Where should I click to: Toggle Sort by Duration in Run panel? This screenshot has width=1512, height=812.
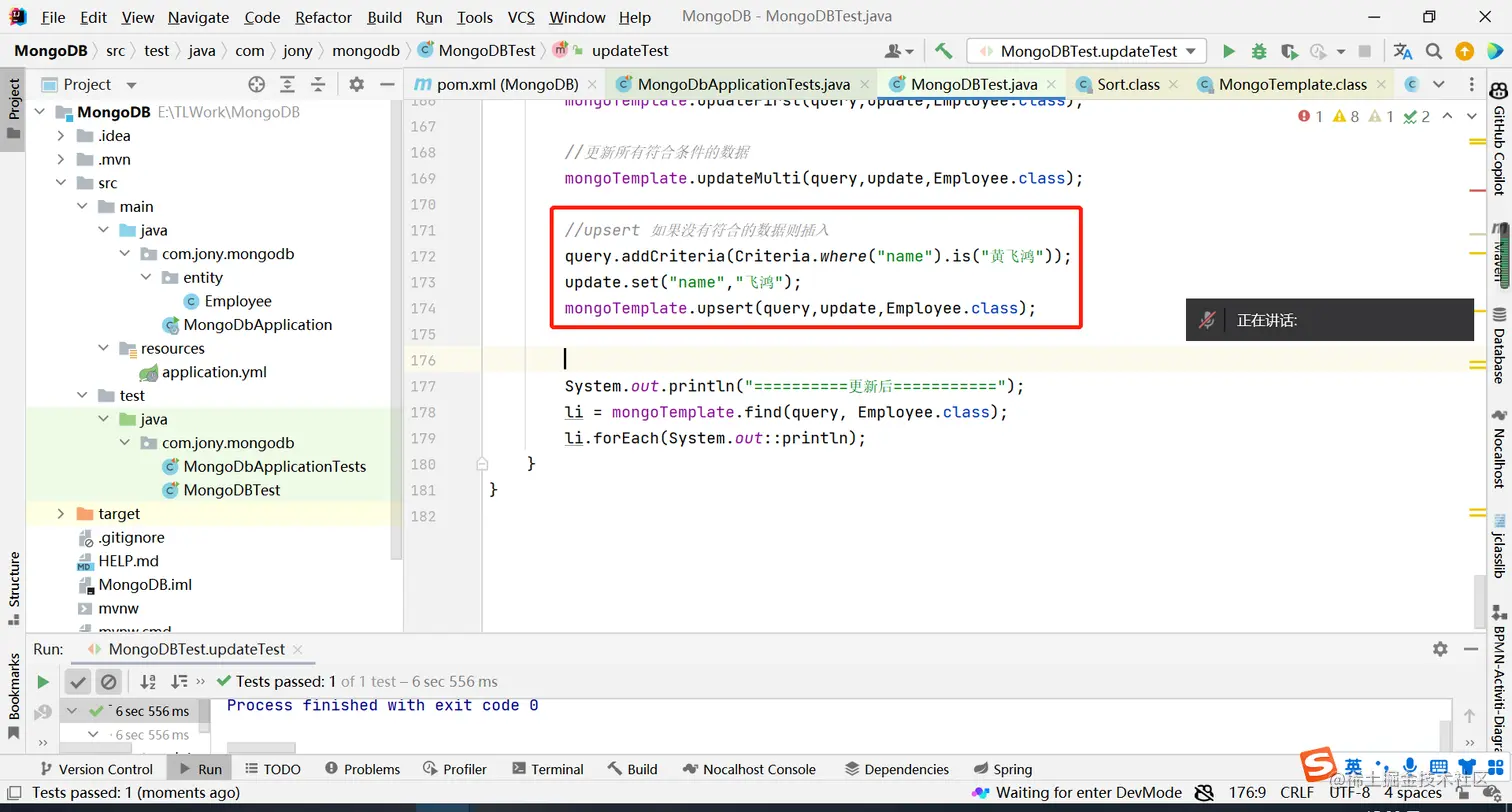click(x=179, y=682)
